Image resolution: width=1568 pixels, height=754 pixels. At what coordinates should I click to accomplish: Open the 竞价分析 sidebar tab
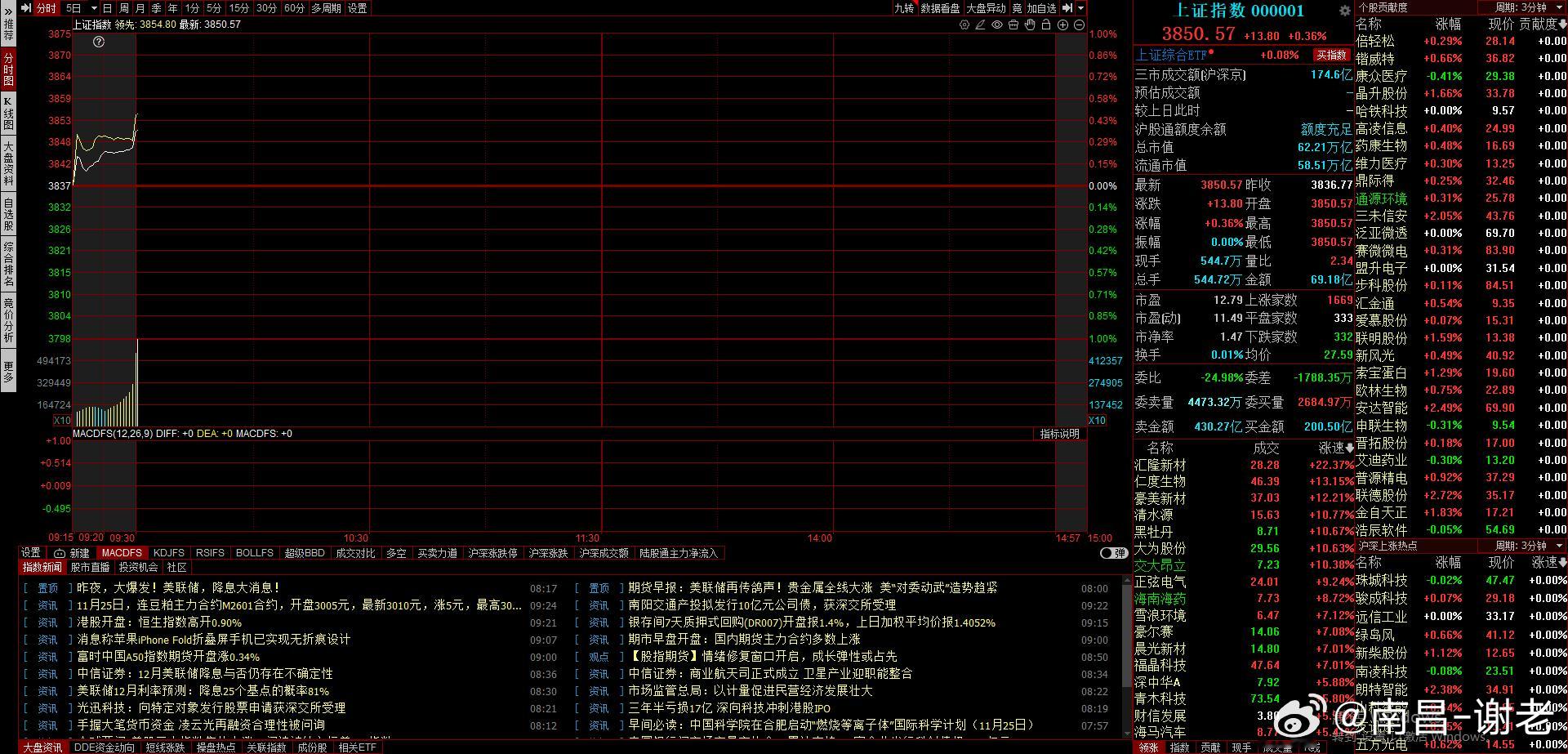coord(8,321)
